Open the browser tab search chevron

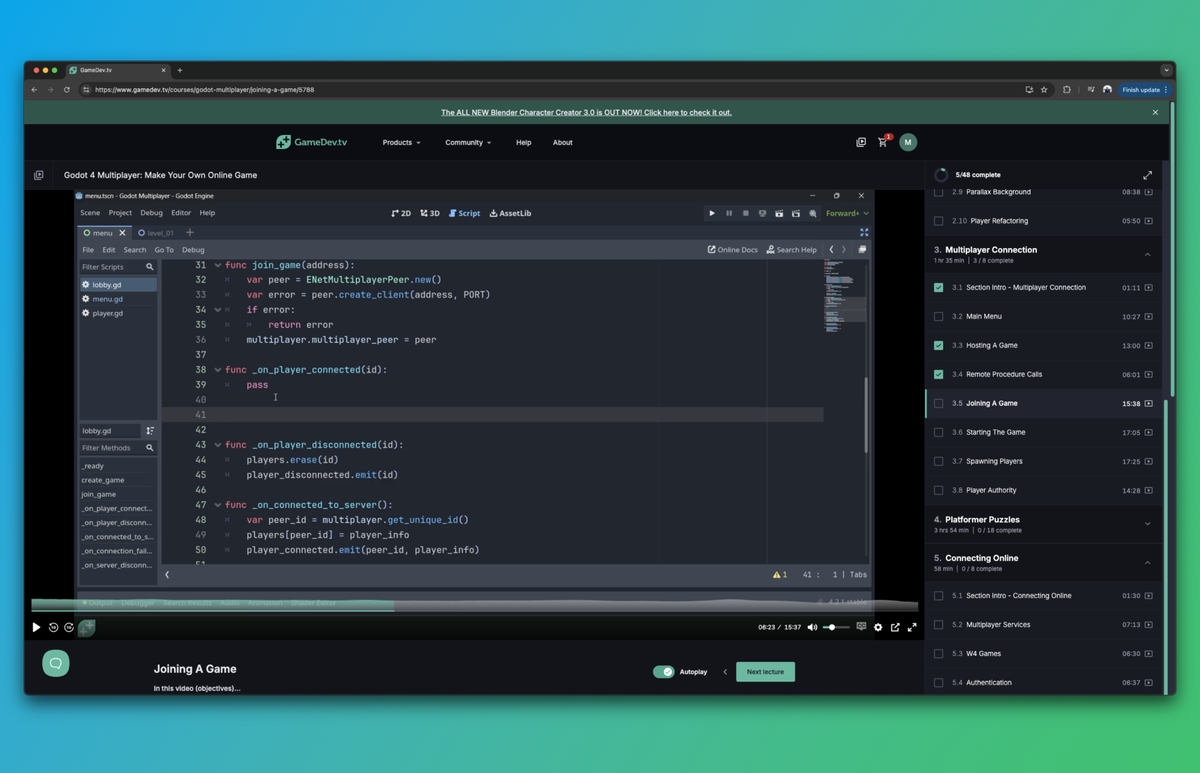point(1166,70)
